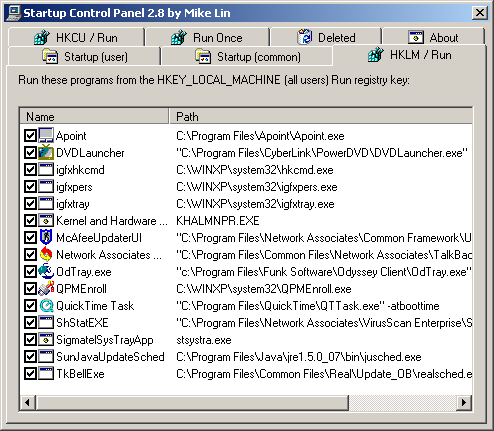
Task: Open the Deleted tab
Action: (x=326, y=37)
